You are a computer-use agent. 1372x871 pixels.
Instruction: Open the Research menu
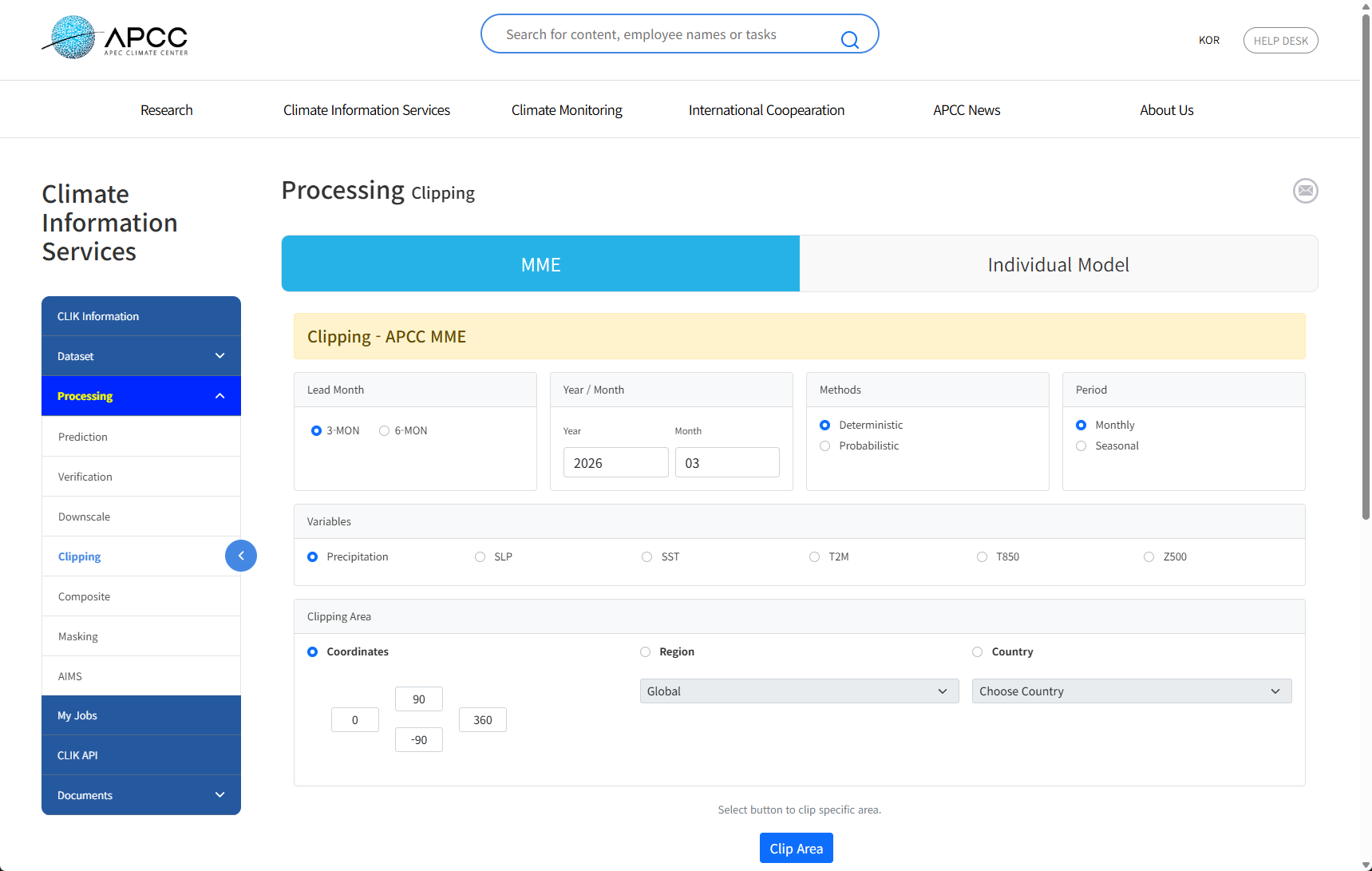coord(167,110)
